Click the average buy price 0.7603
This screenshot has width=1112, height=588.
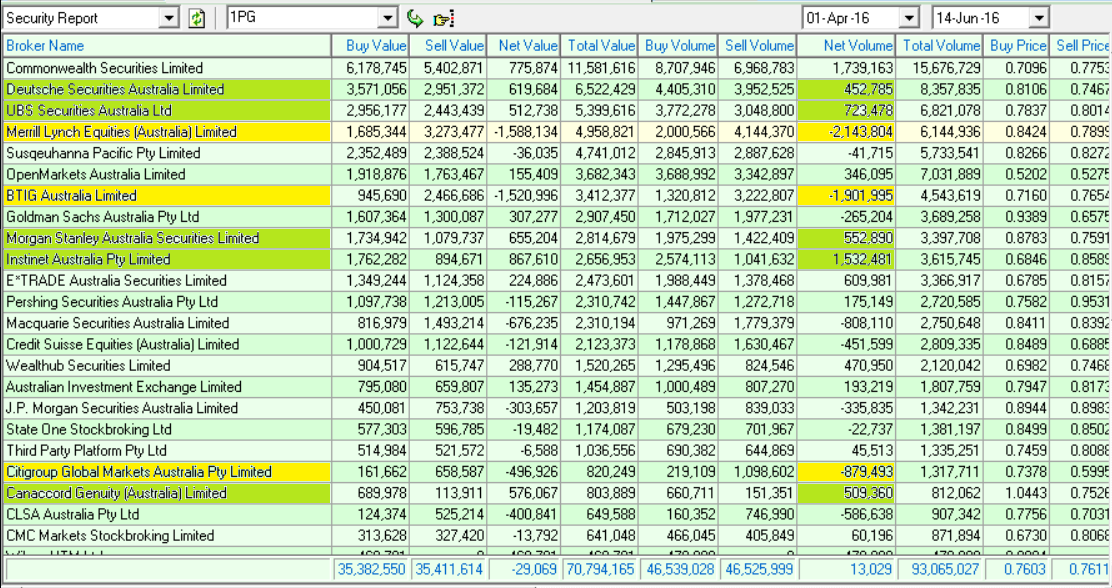click(x=1016, y=569)
